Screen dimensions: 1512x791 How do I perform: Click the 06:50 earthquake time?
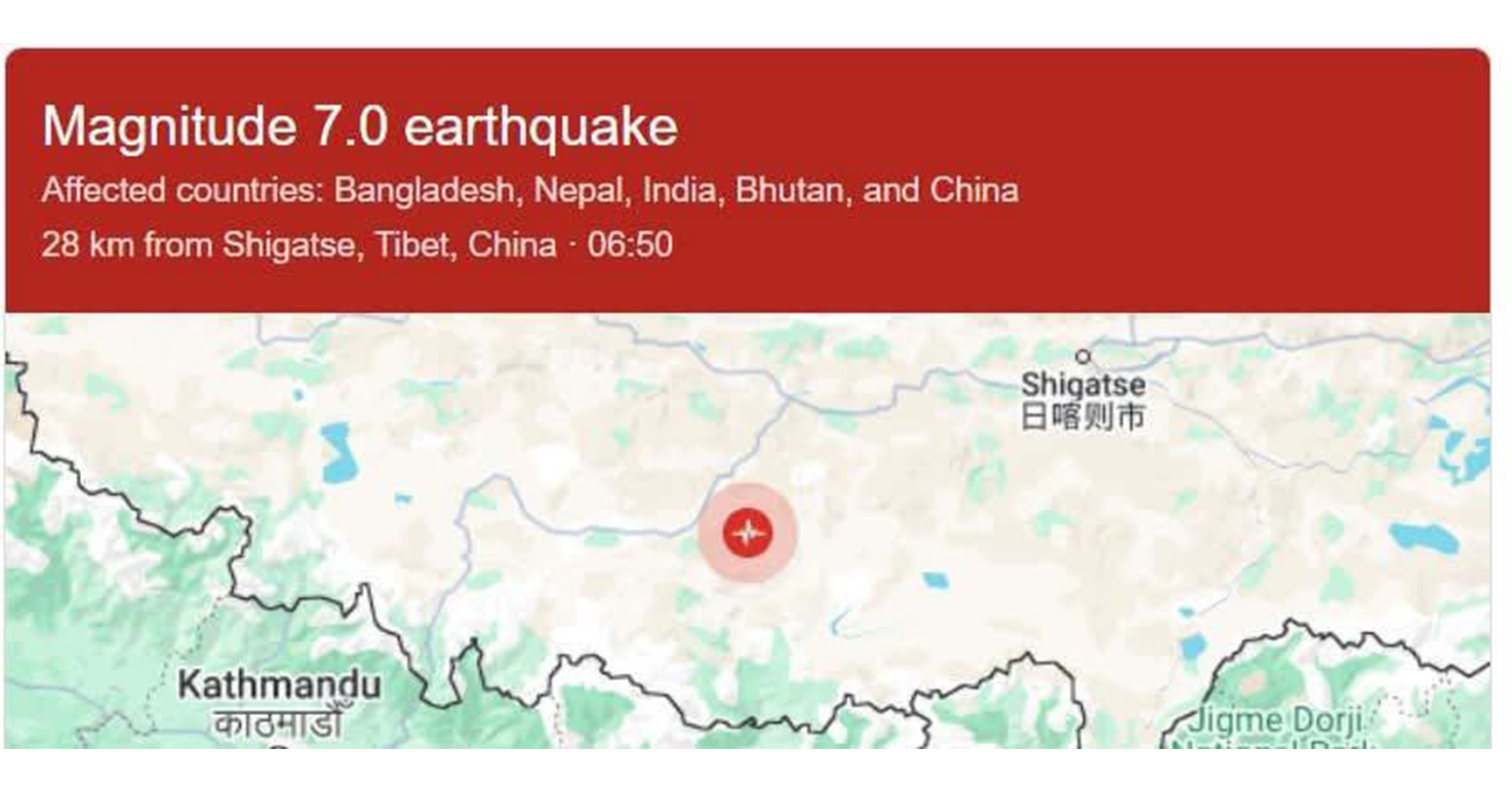(630, 244)
